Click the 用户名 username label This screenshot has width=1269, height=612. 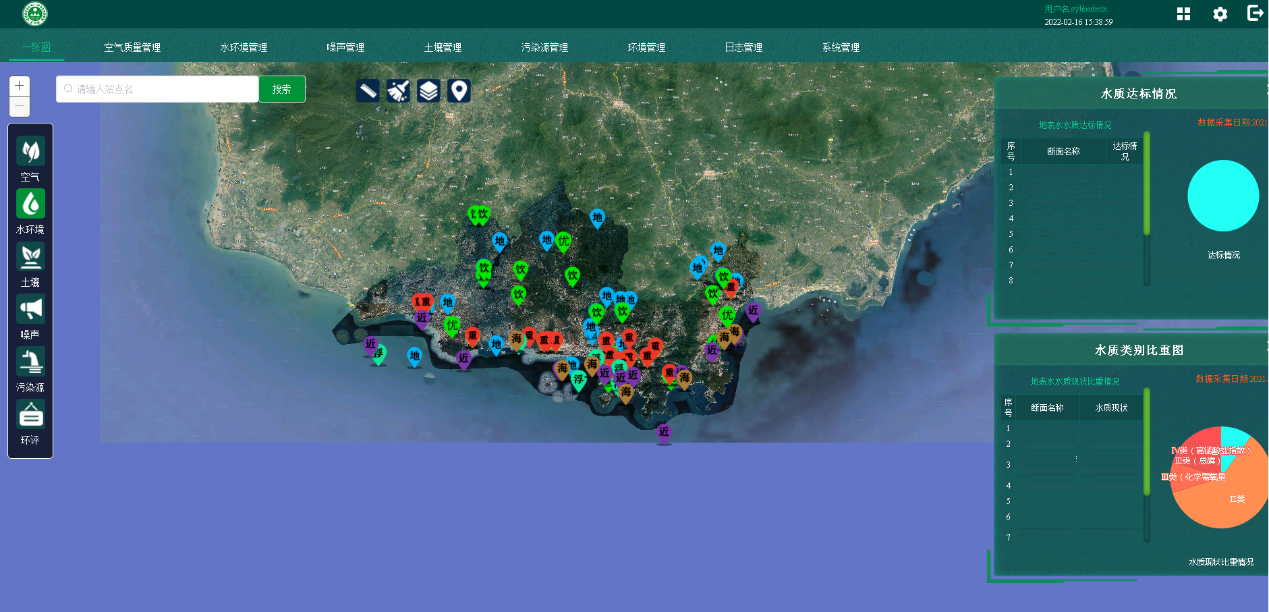click(1076, 8)
